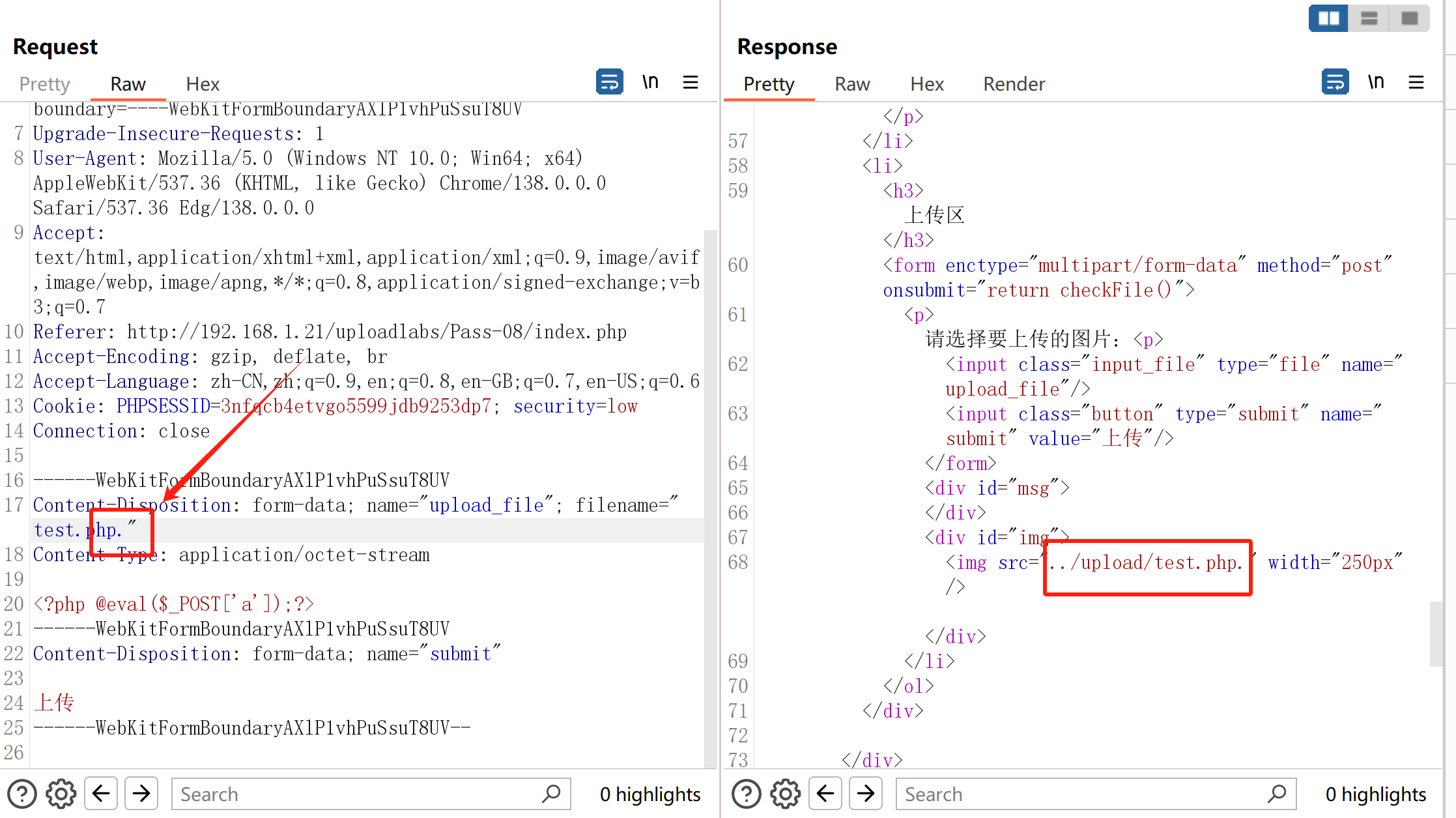Click the Request '0 highlights' label
Screen dimensions: 1456x818
click(650, 794)
